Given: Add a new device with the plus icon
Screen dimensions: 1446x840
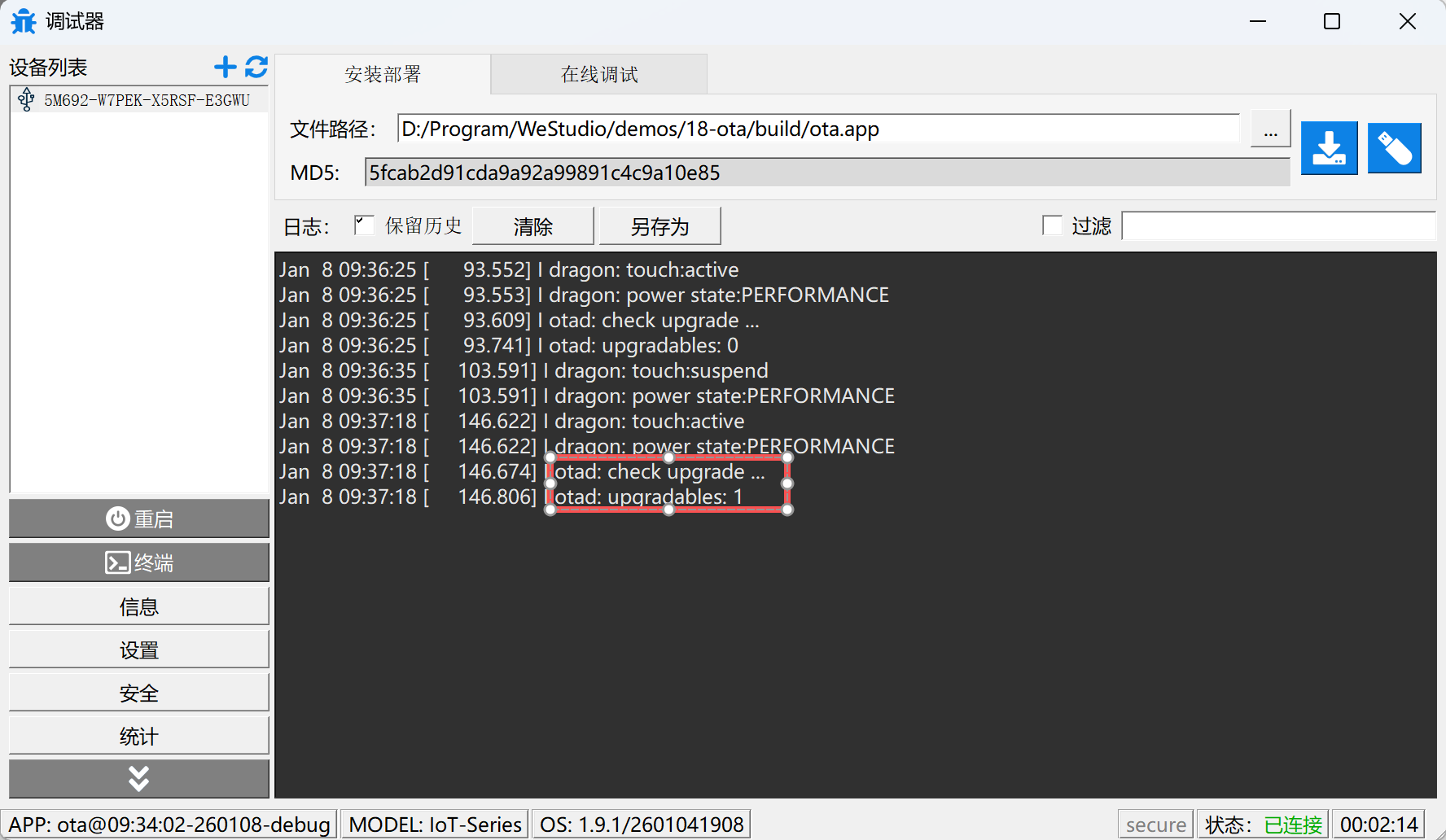Looking at the screenshot, I should pyautogui.click(x=226, y=67).
